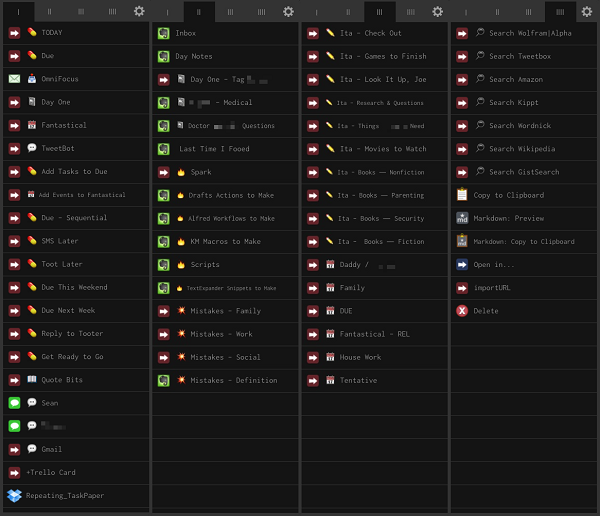Open the settings gear above the Inbox list
This screenshot has width=600, height=516.
click(289, 11)
